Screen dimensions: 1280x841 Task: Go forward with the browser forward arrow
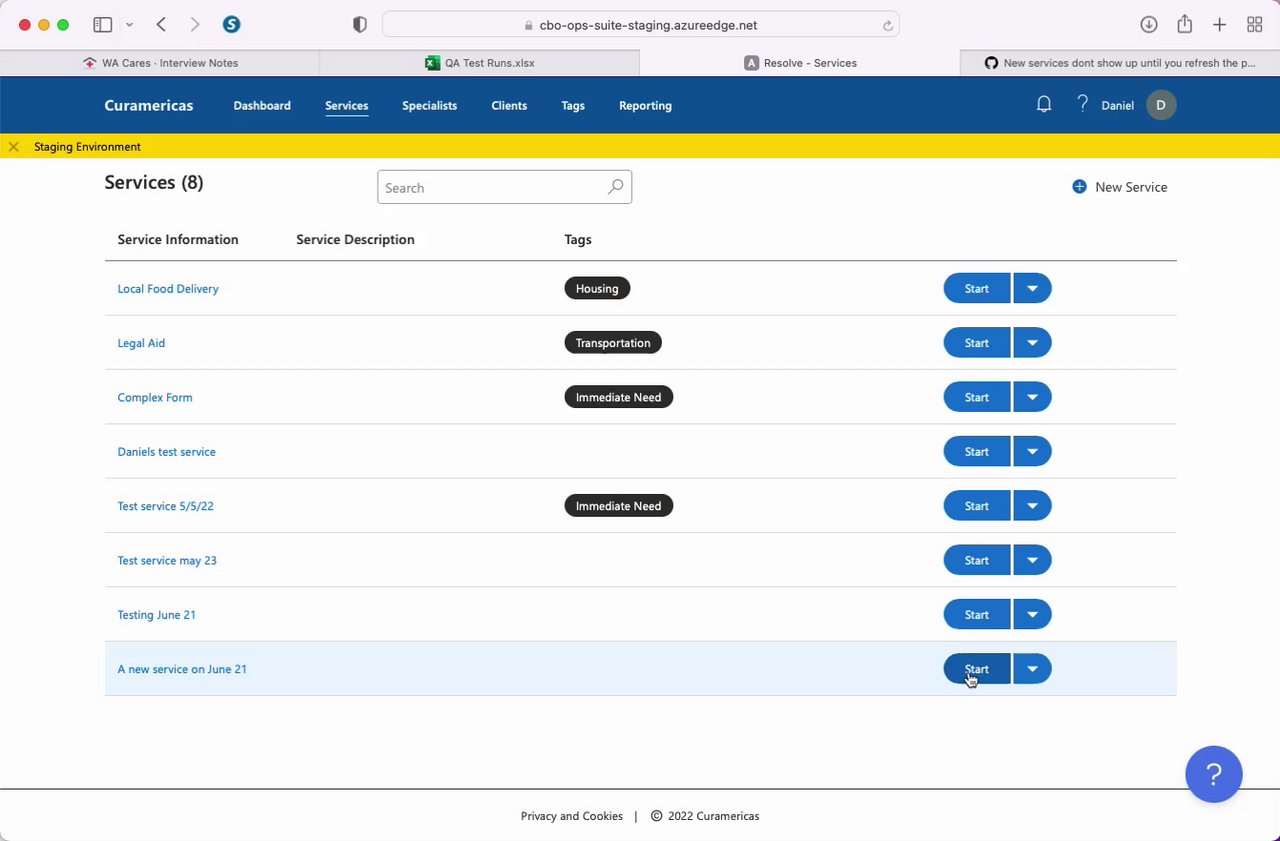point(194,25)
